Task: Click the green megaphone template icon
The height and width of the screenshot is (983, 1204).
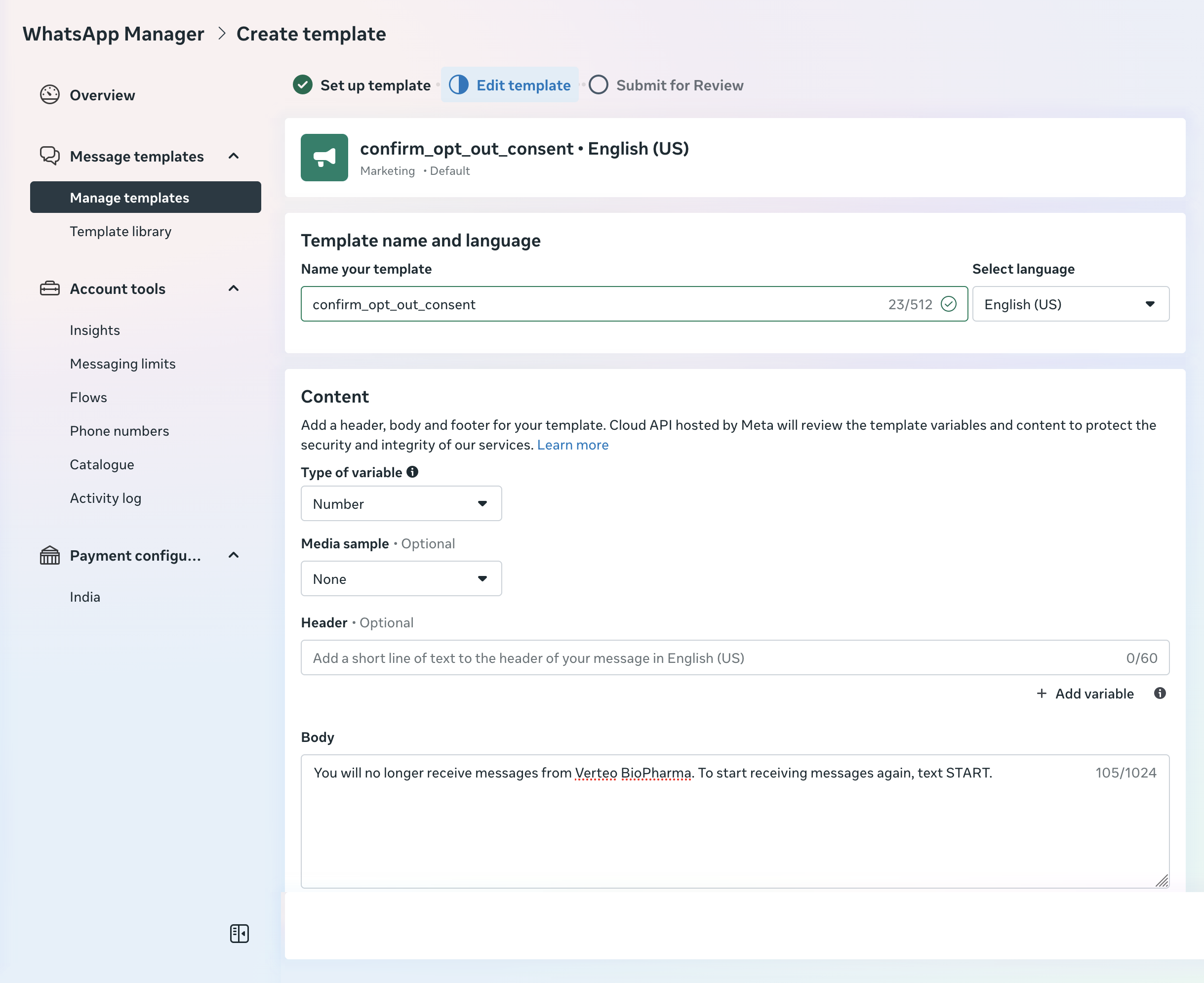Action: click(324, 158)
